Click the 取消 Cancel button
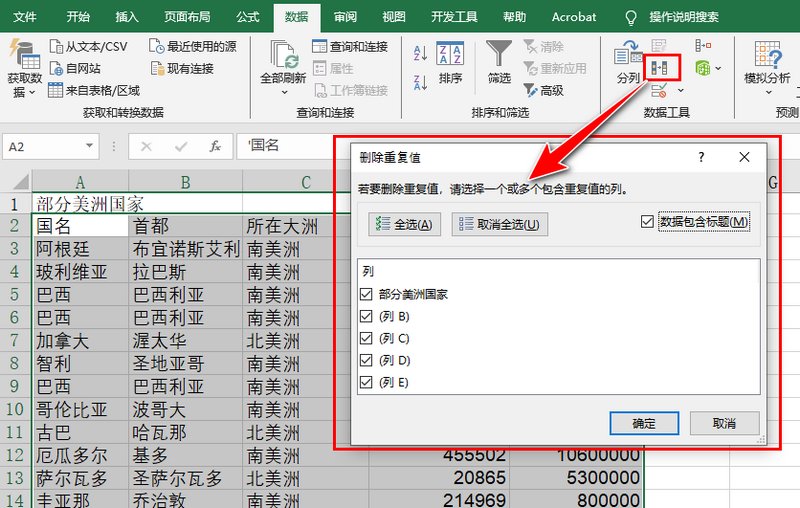Viewport: 800px width, 508px height. (724, 423)
